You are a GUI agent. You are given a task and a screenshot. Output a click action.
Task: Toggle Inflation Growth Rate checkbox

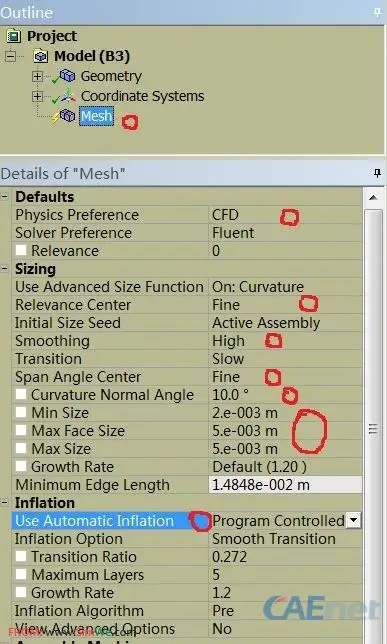click(x=21, y=593)
